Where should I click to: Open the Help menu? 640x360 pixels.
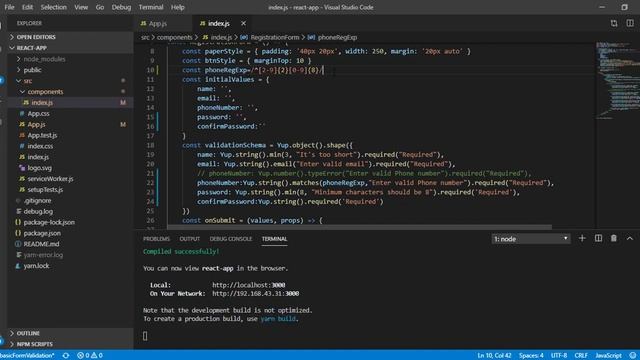point(178,7)
